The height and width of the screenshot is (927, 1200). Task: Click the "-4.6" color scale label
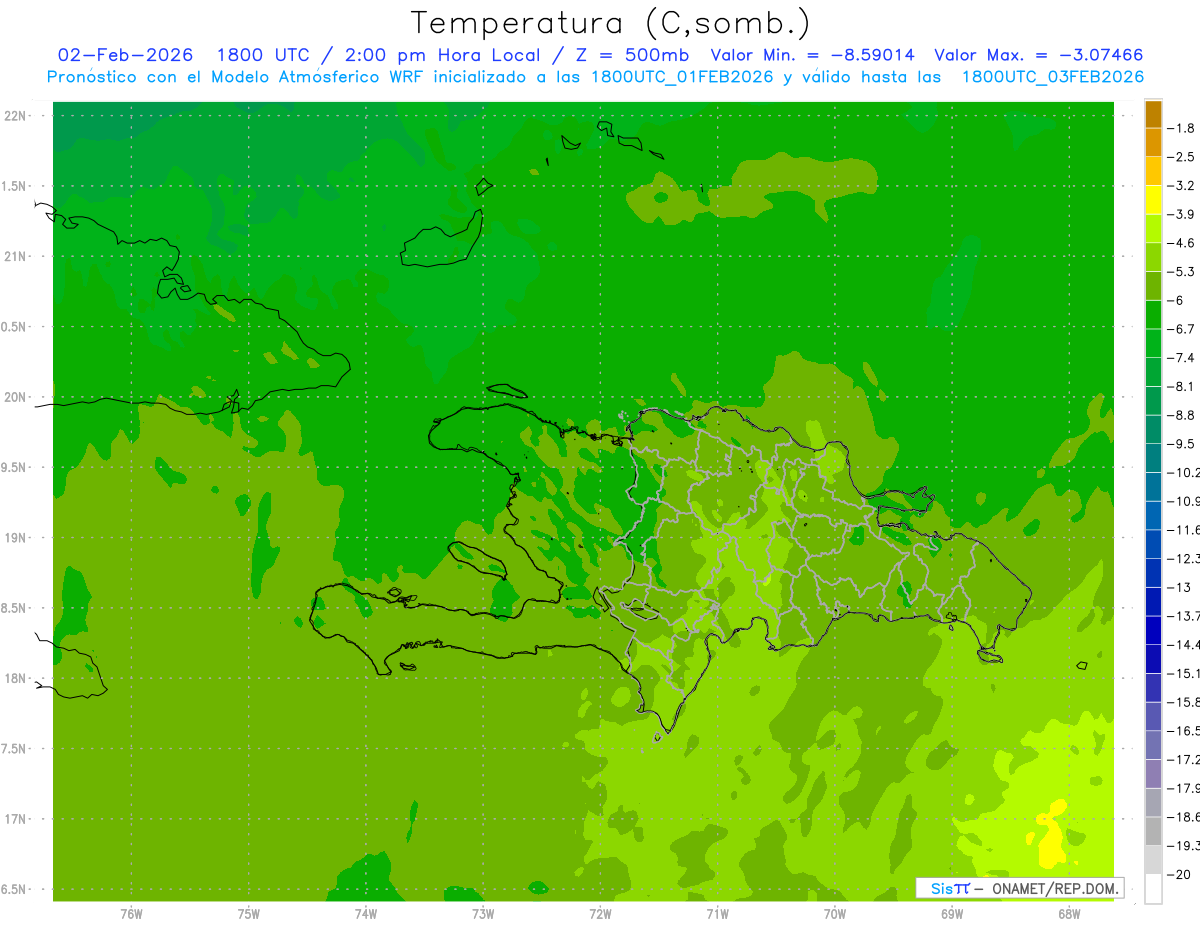click(x=1181, y=243)
